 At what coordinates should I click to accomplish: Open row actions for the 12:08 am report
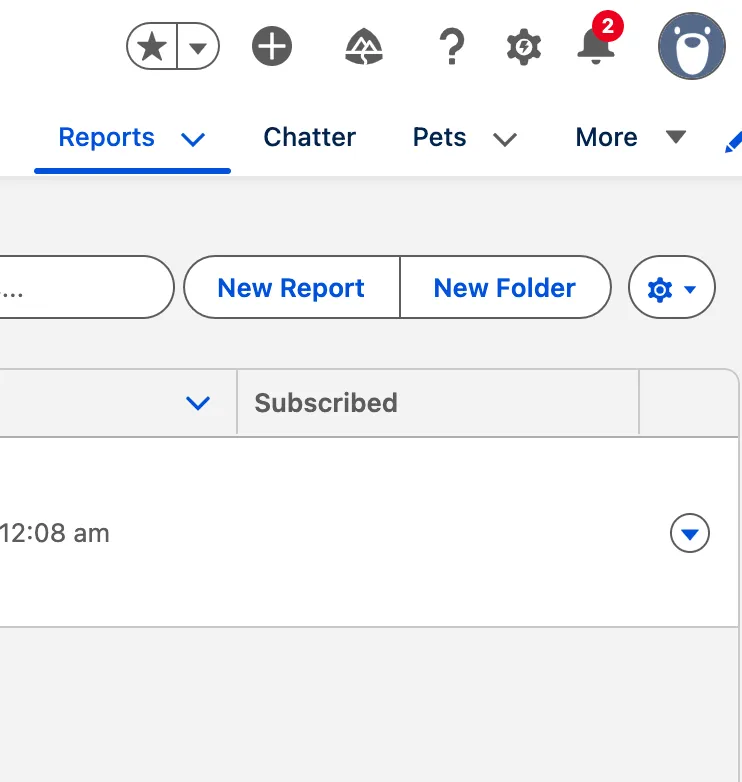point(690,533)
